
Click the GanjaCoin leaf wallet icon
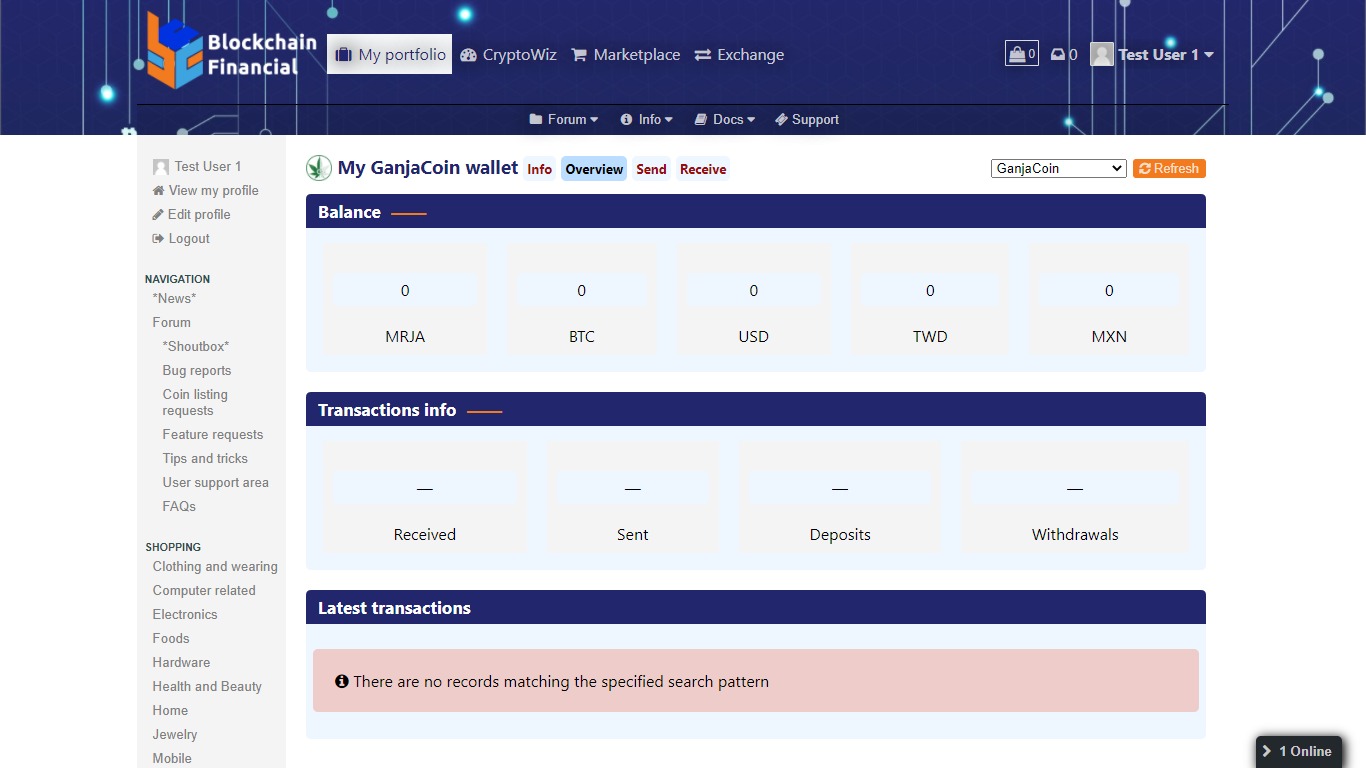coord(319,168)
